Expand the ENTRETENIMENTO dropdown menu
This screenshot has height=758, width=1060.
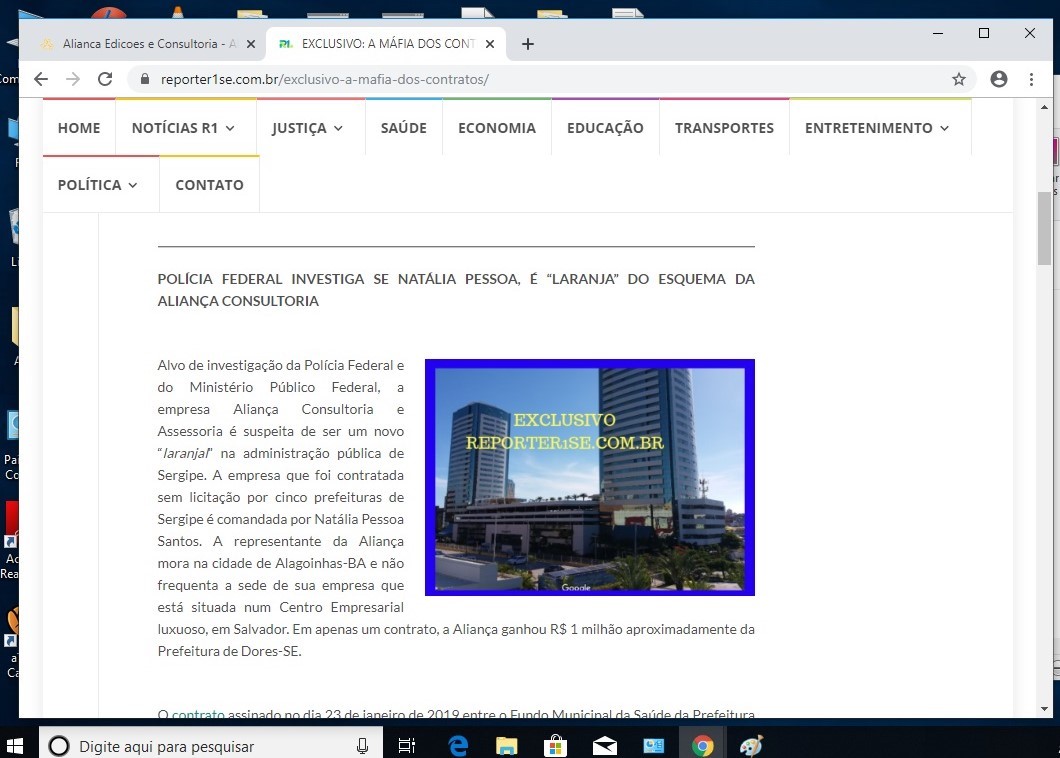(877, 128)
